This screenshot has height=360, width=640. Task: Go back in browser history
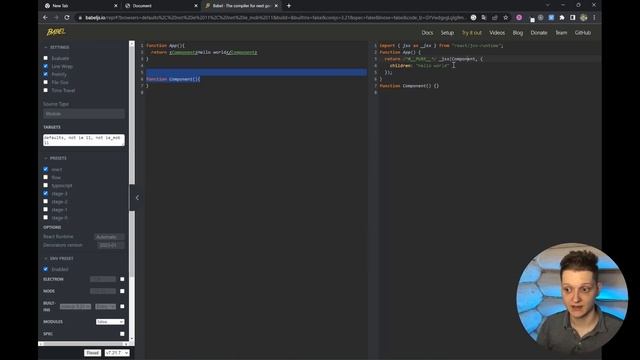45,18
